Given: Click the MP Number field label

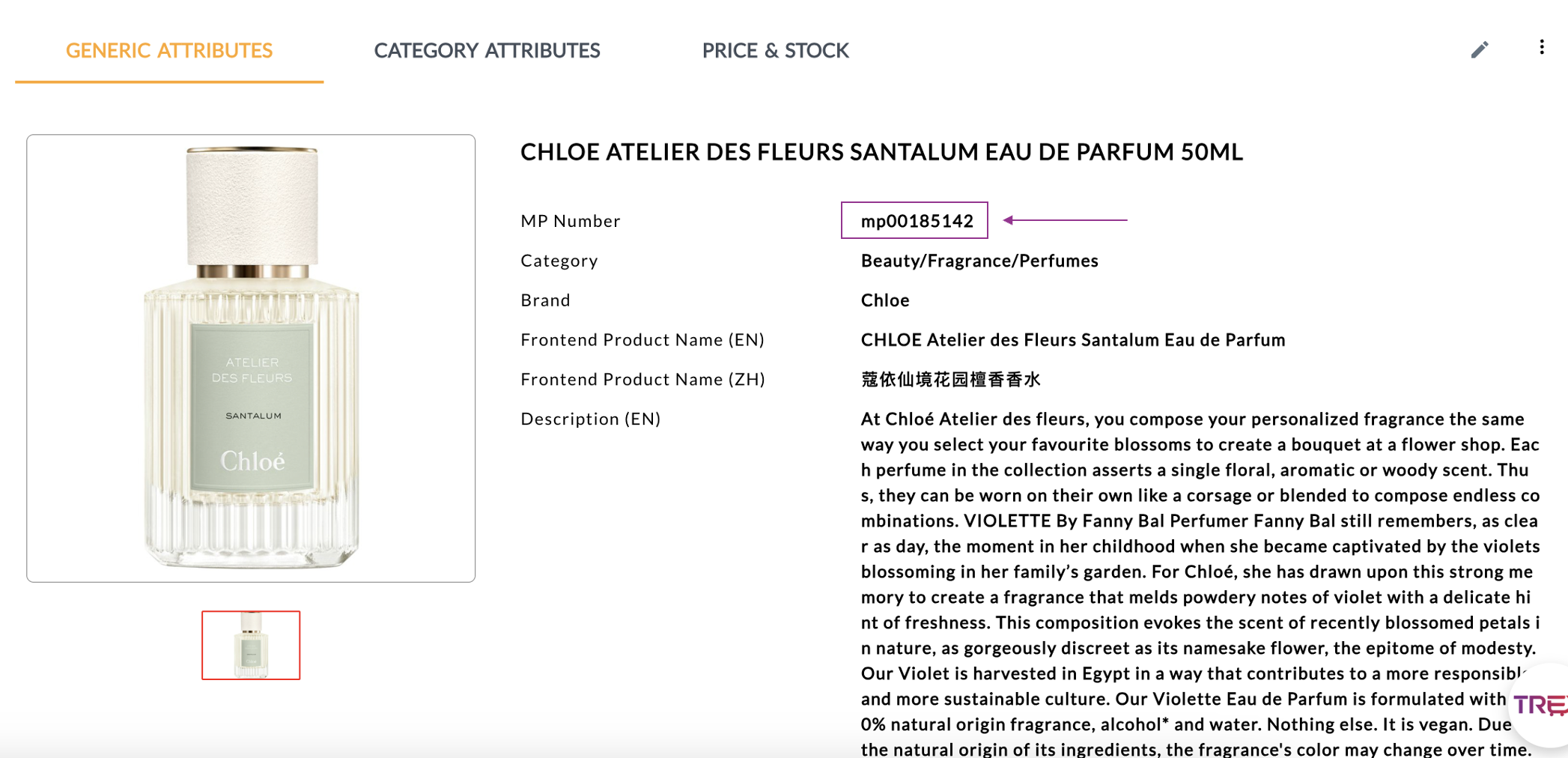Looking at the screenshot, I should coord(571,221).
